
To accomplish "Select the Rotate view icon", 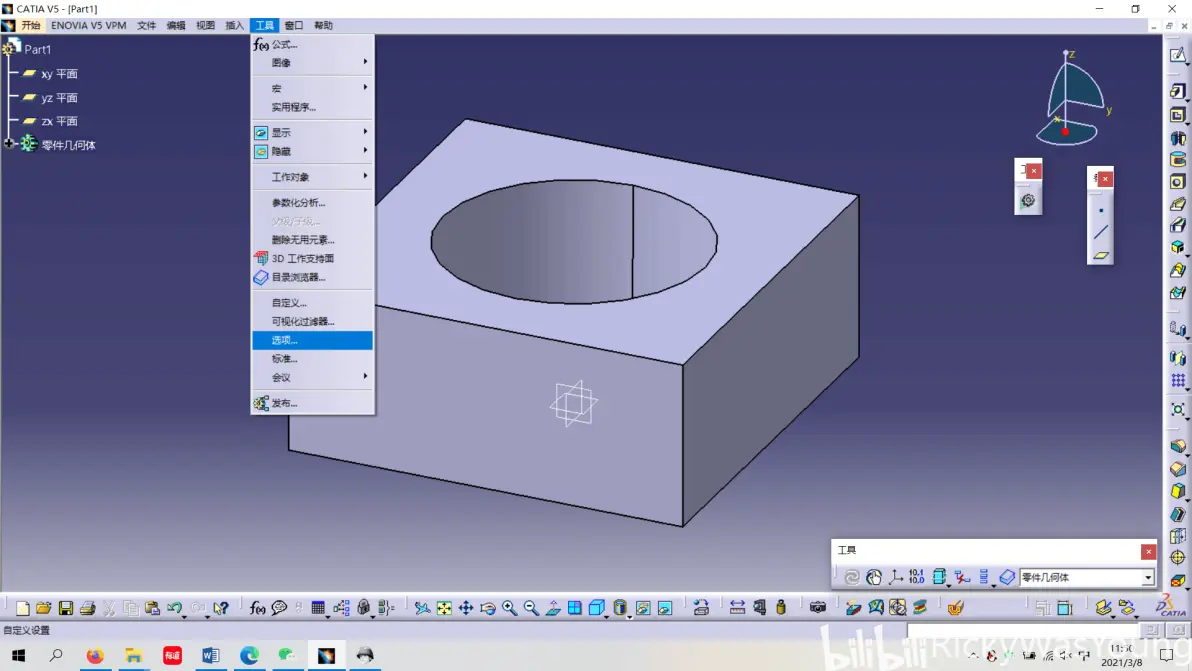I will click(487, 607).
